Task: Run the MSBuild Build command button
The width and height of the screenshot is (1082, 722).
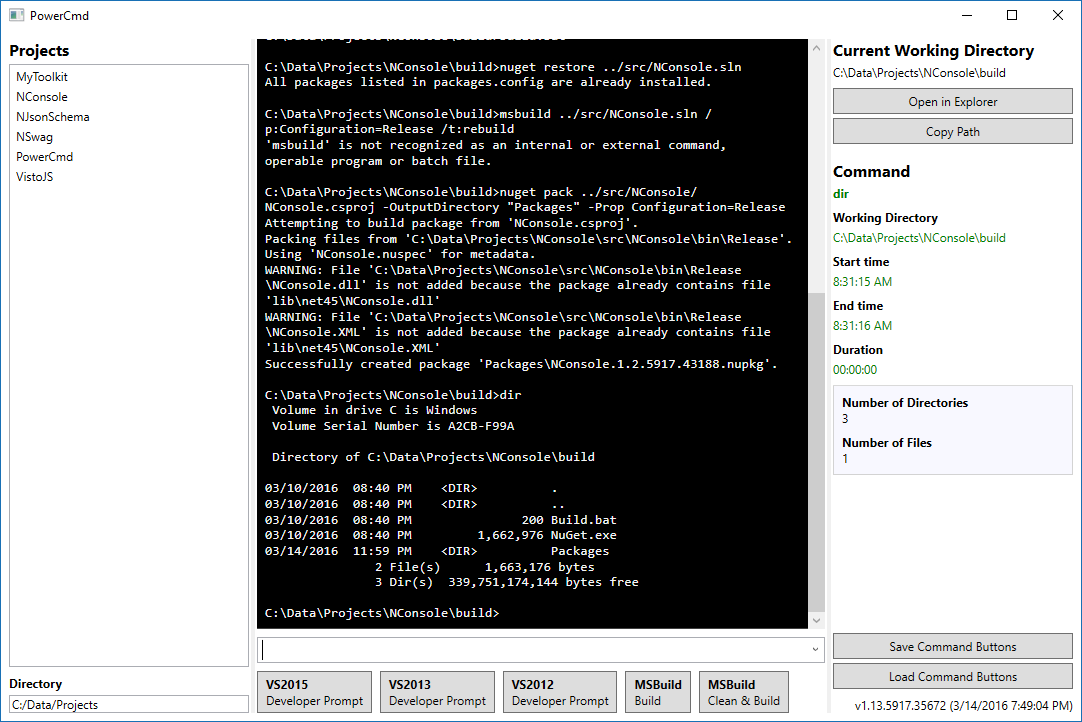Action: coord(658,692)
